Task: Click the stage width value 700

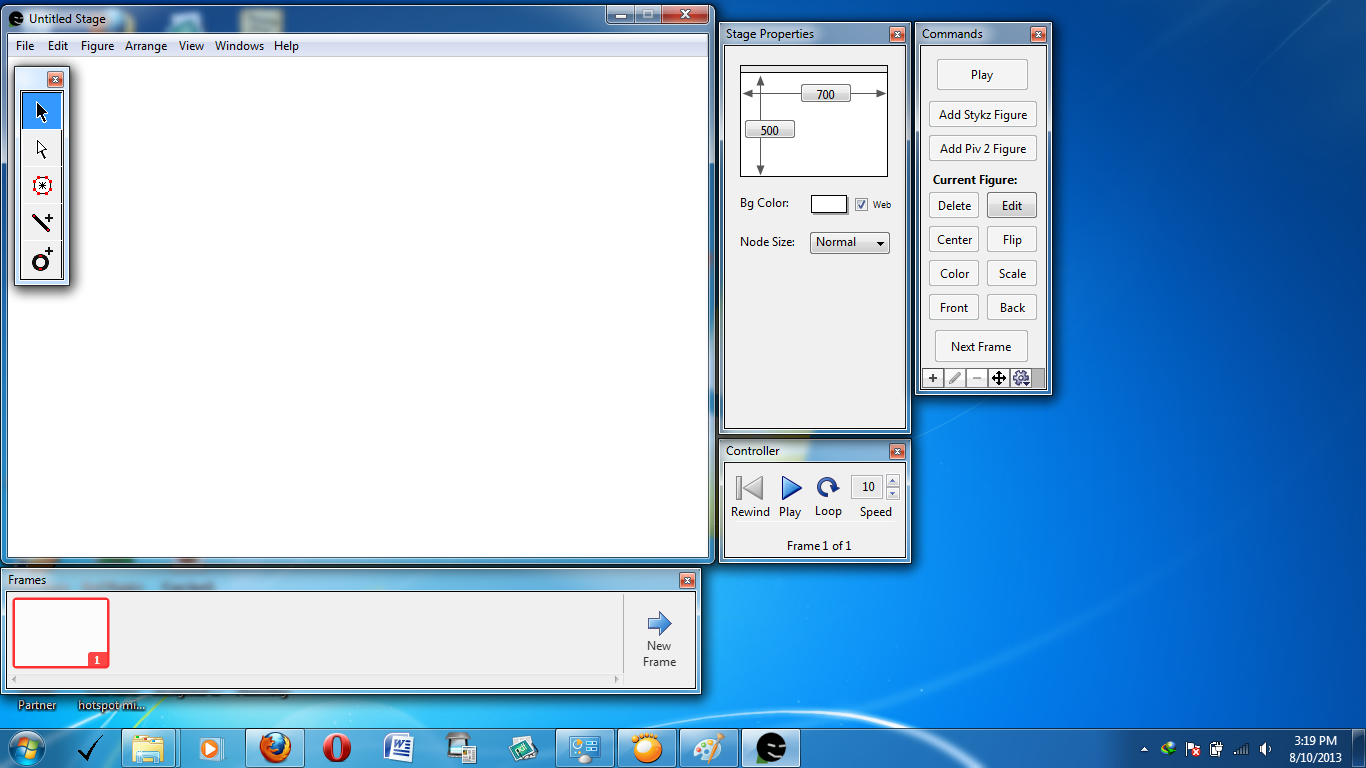Action: point(825,94)
